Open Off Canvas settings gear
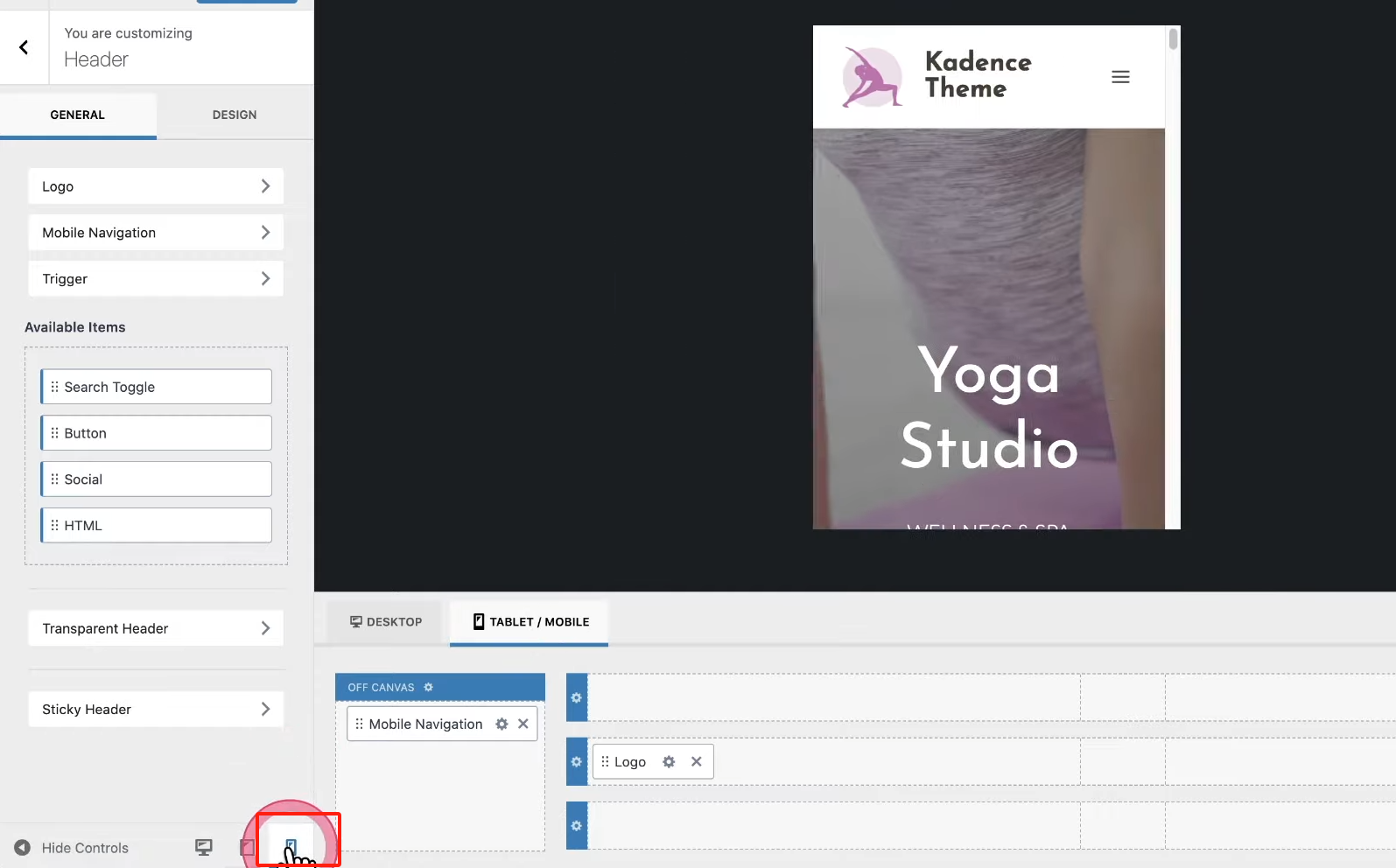Image resolution: width=1396 pixels, height=868 pixels. (x=428, y=687)
